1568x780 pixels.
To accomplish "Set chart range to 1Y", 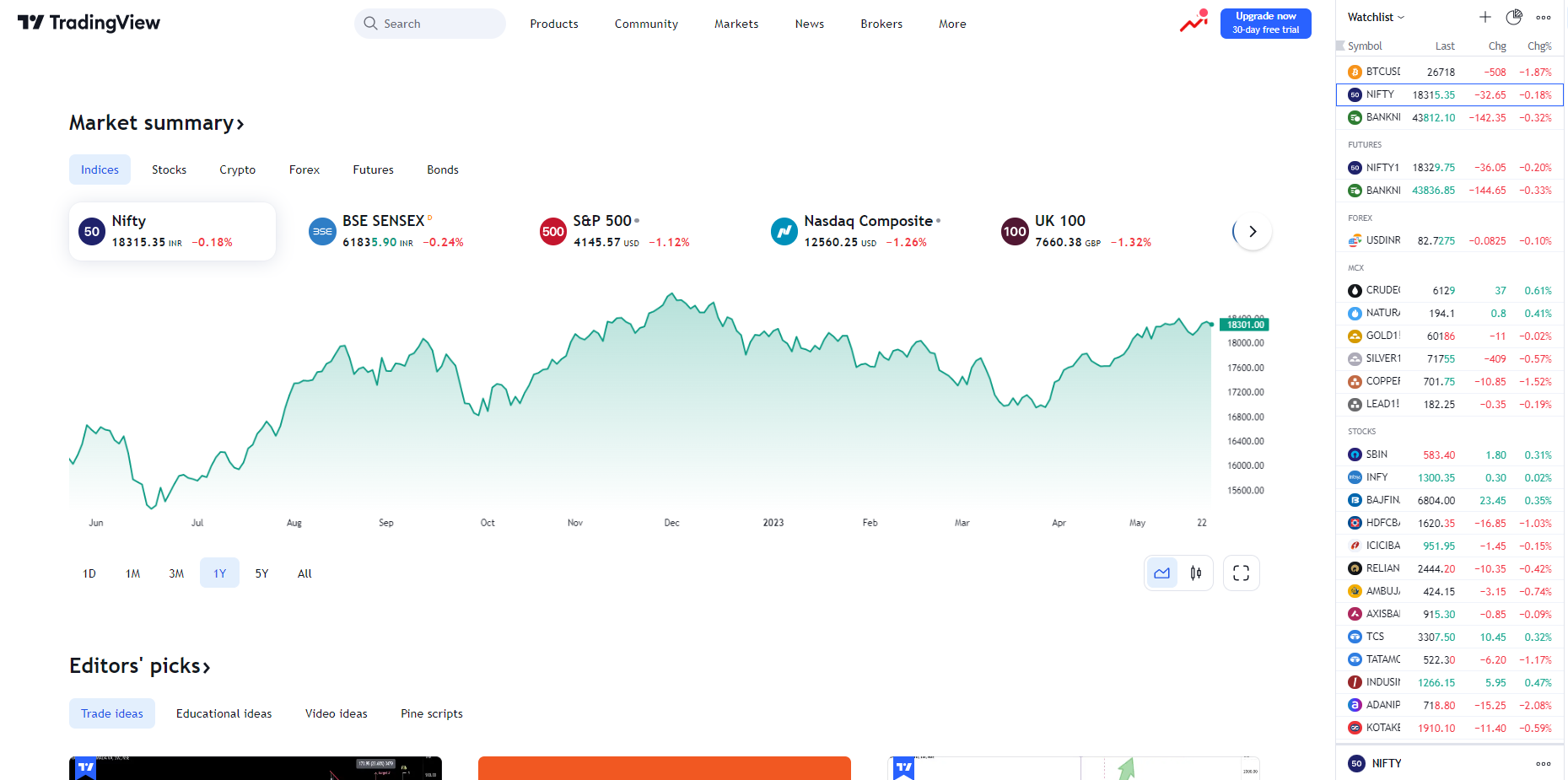I will [x=219, y=573].
